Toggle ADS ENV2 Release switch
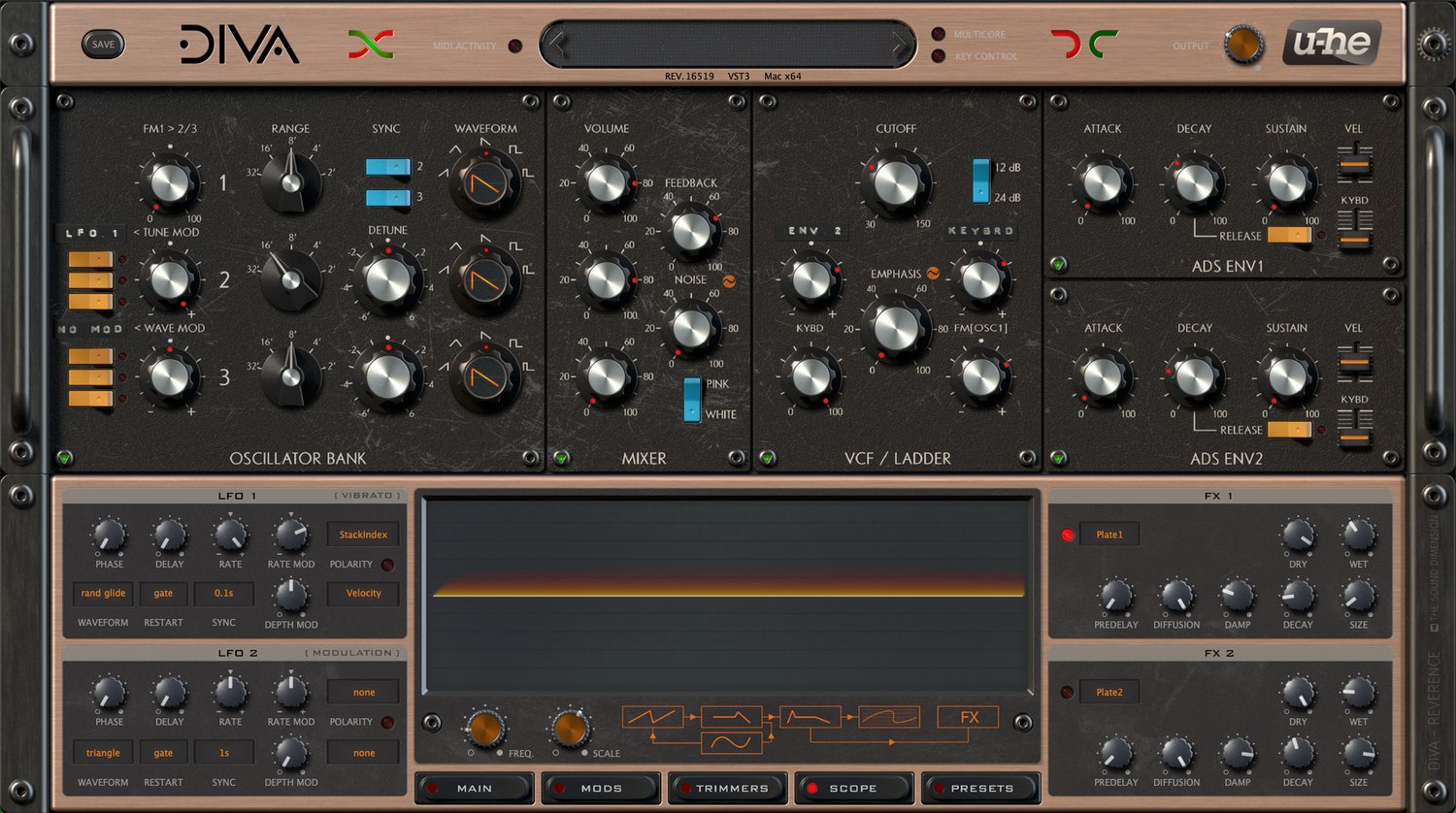 pos(1289,429)
